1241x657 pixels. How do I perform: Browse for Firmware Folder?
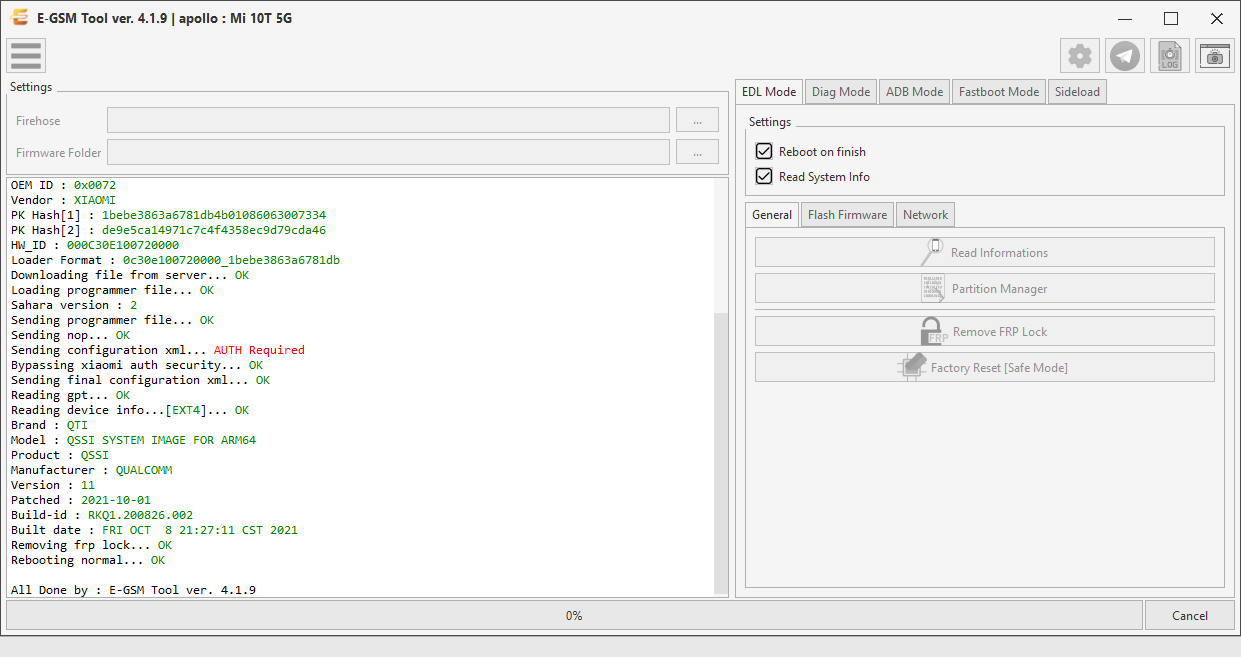(697, 152)
